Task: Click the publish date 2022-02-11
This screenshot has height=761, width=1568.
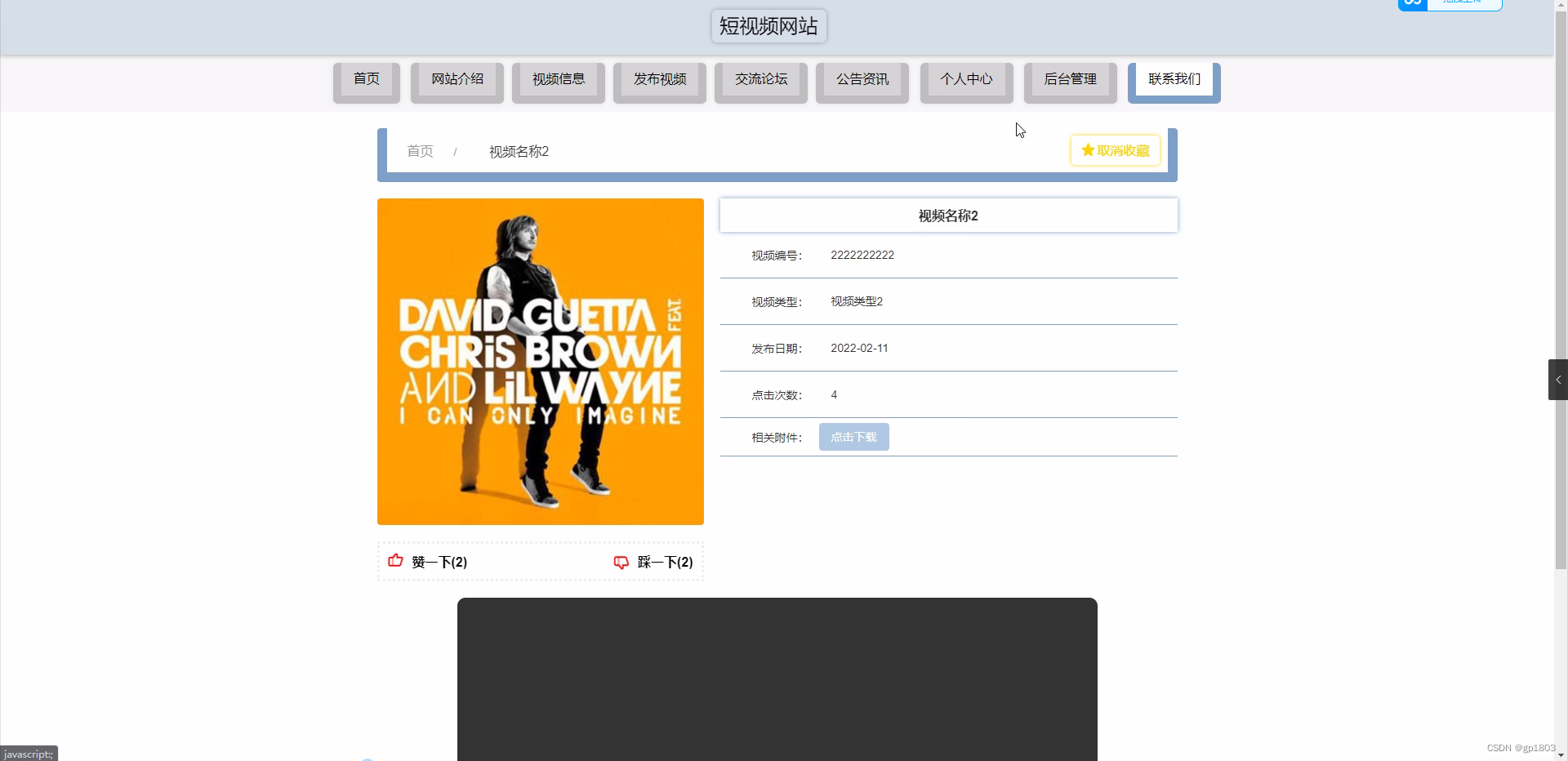Action: pyautogui.click(x=859, y=348)
